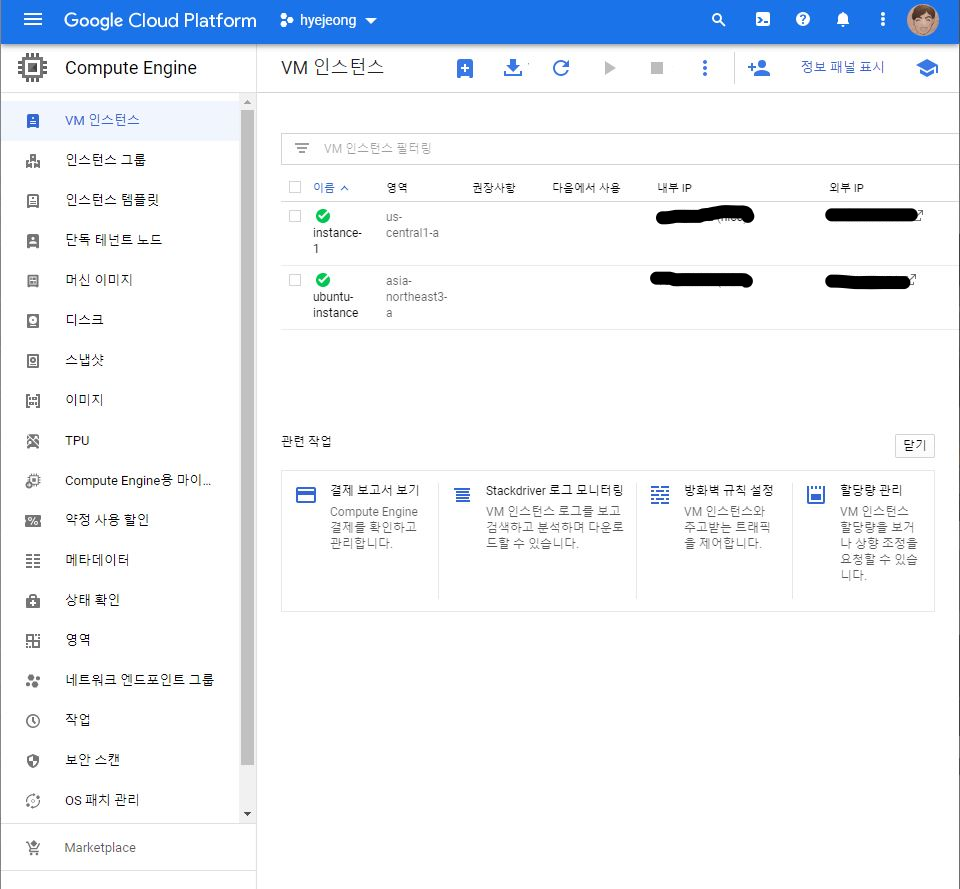
Task: Click instance-1 external IP open icon
Action: [x=919, y=214]
